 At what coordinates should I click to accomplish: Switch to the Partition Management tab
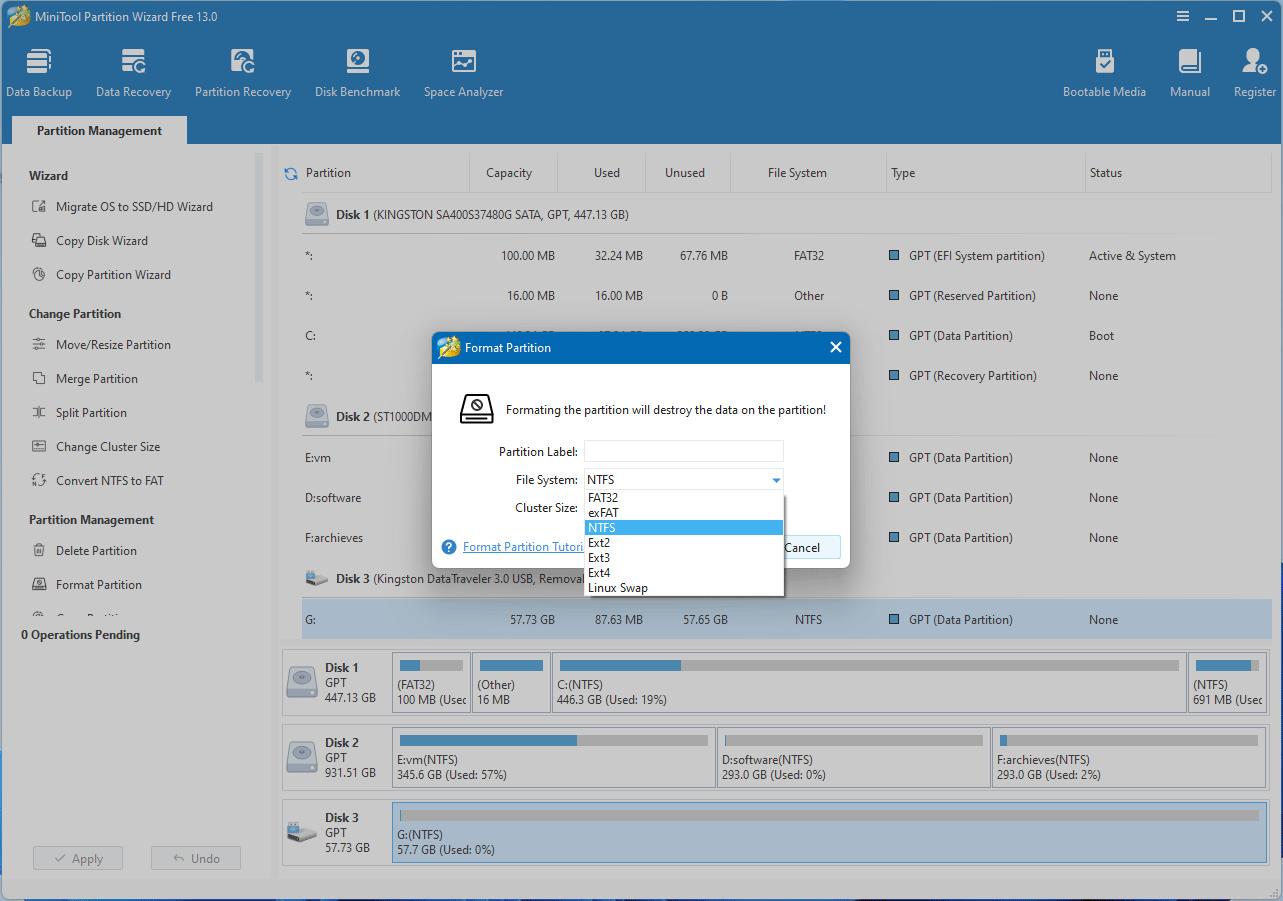(x=98, y=130)
